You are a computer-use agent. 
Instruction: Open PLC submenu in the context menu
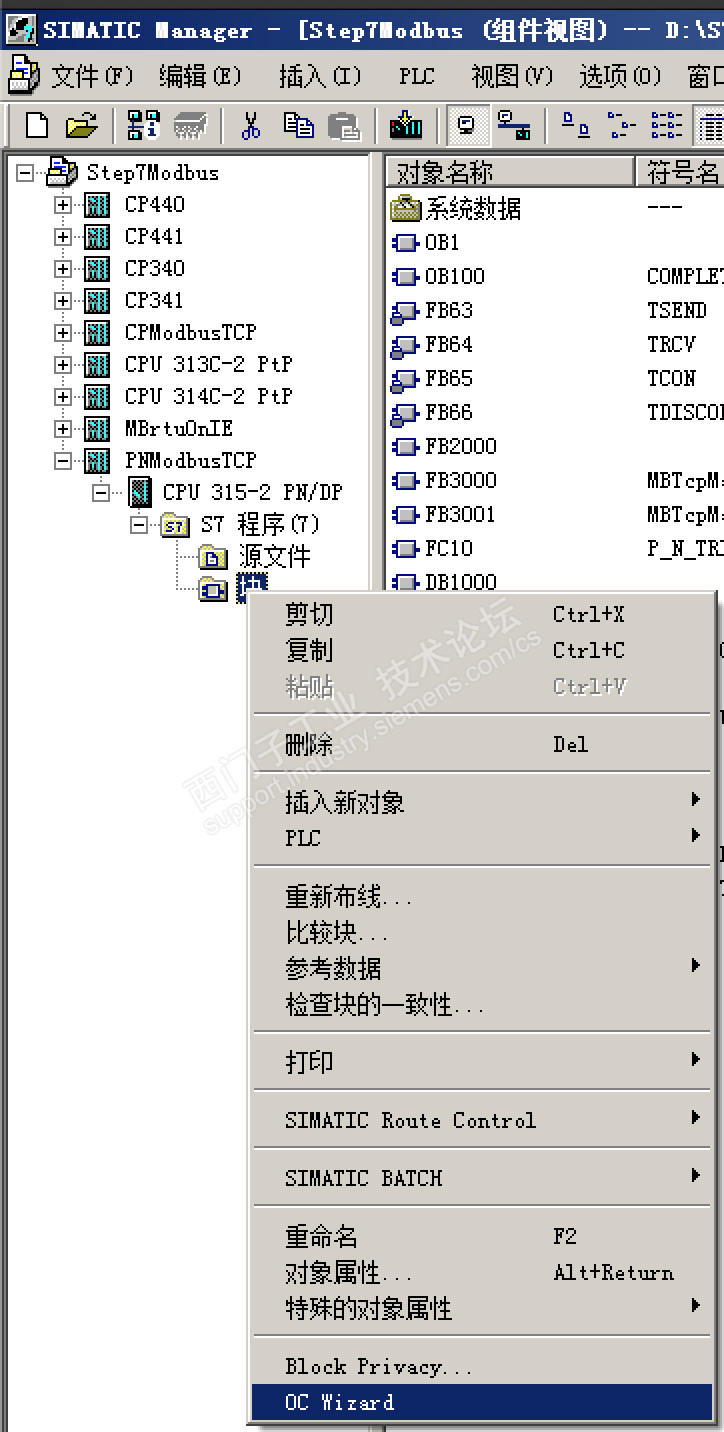[x=482, y=838]
